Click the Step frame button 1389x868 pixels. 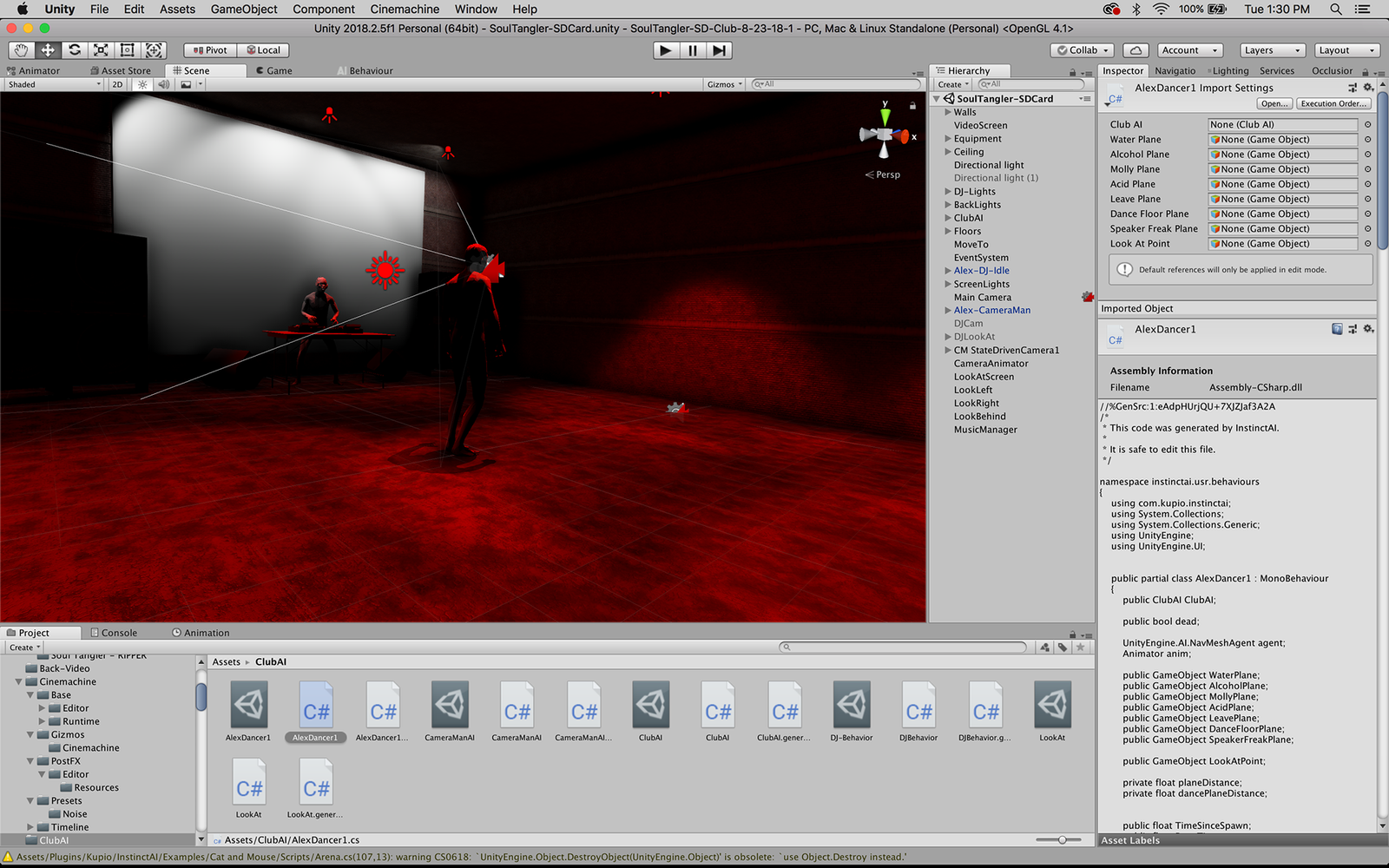tap(719, 50)
